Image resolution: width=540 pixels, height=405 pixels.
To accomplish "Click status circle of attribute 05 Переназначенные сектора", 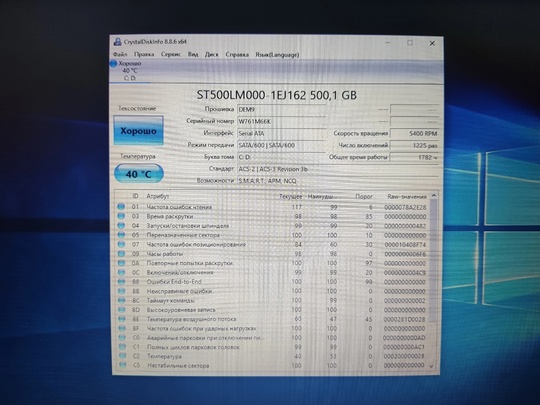I will [121, 235].
